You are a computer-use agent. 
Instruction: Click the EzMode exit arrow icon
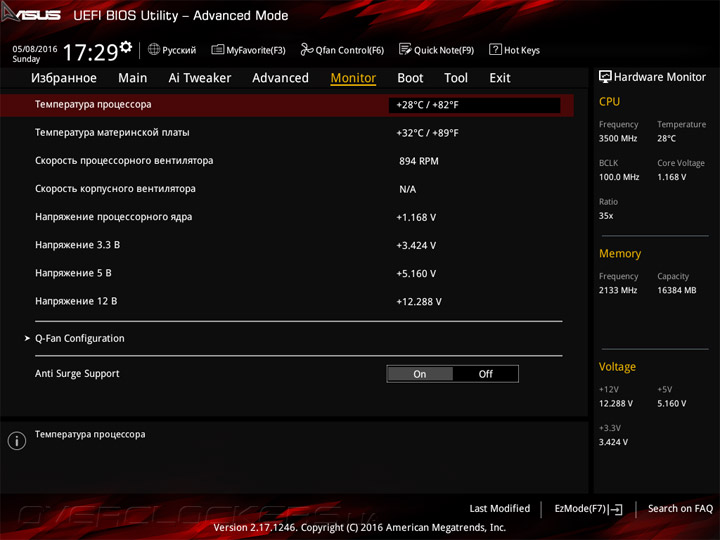point(616,509)
